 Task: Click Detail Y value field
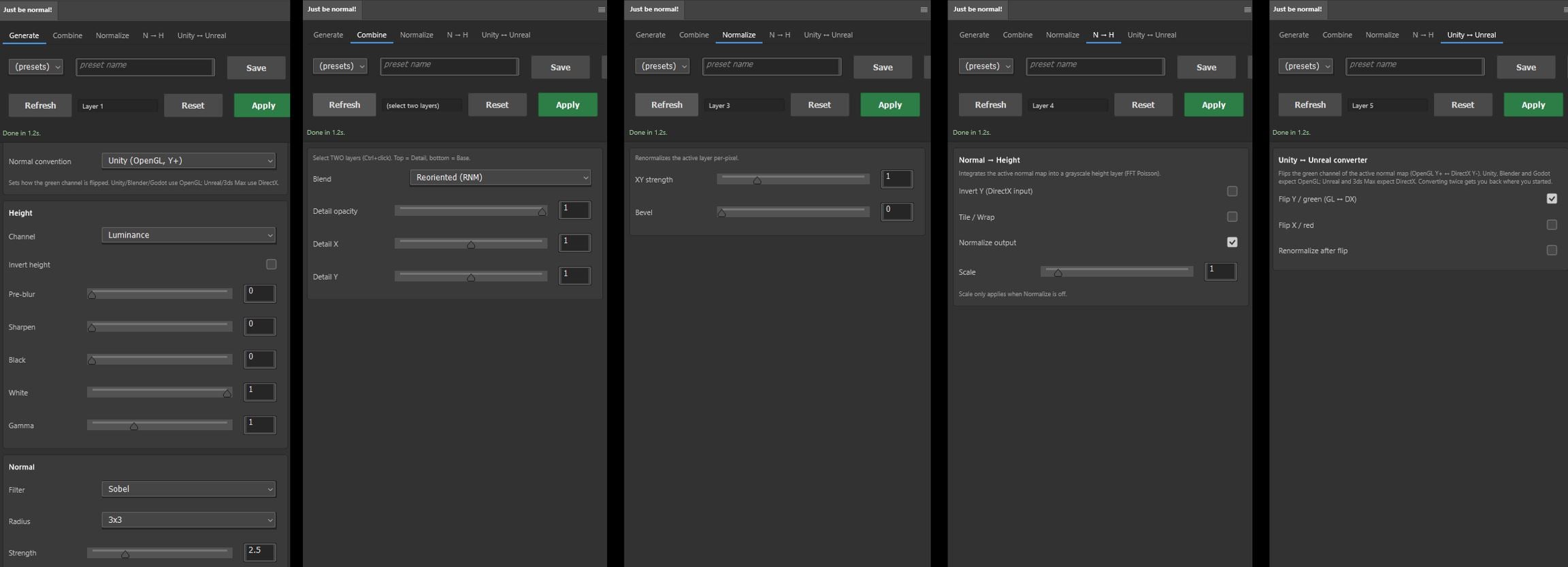click(575, 275)
